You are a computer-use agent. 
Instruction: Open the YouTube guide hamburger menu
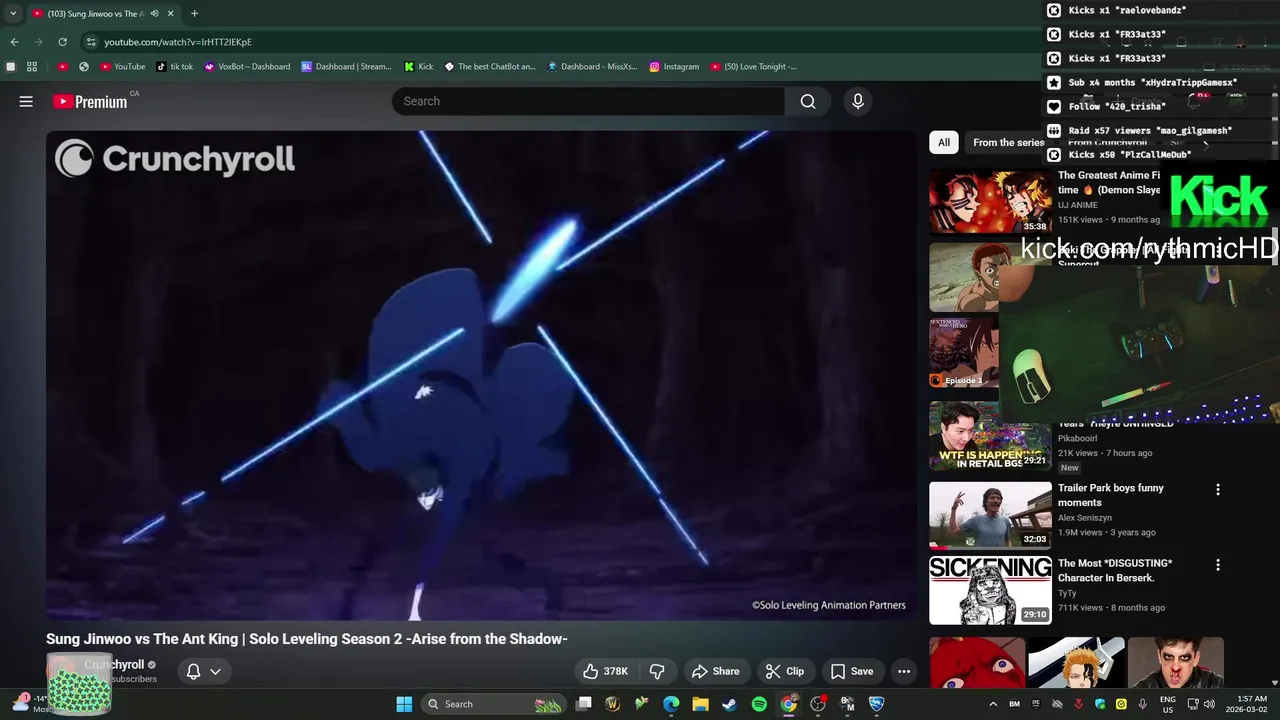coord(26,101)
